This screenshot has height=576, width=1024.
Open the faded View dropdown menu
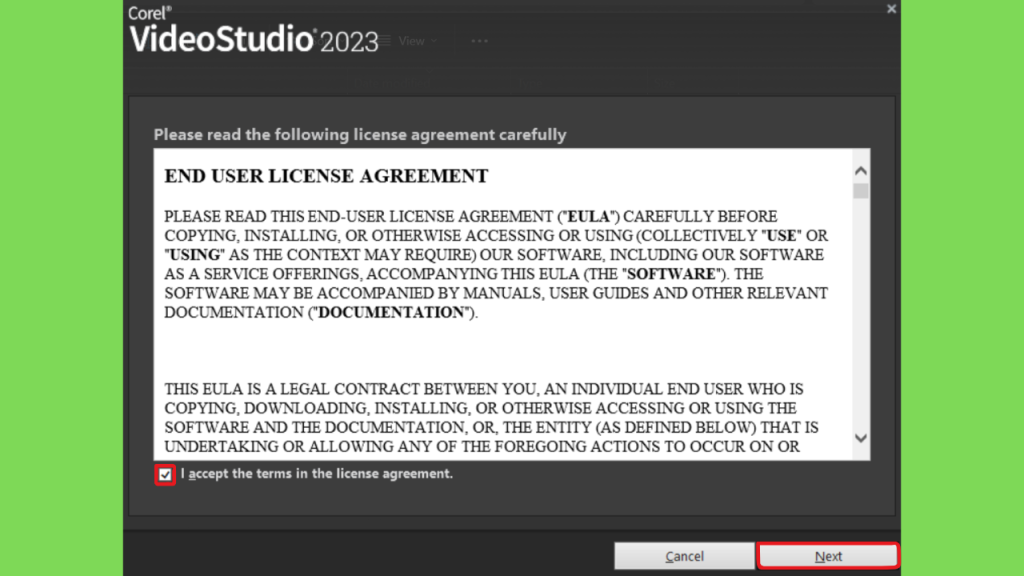coord(417,41)
